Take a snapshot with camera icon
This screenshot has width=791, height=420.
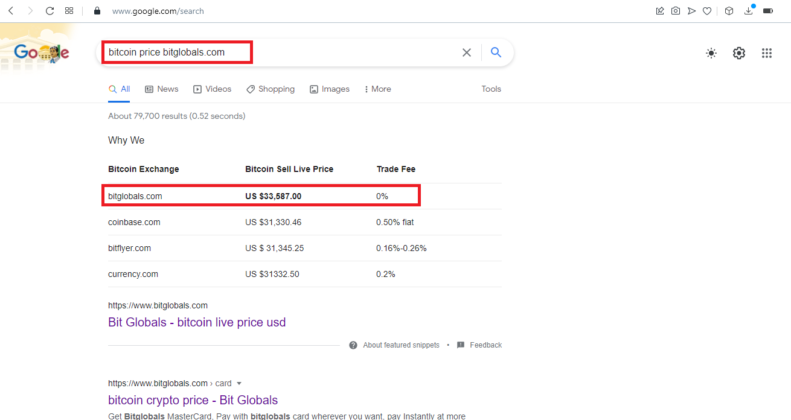coord(675,11)
